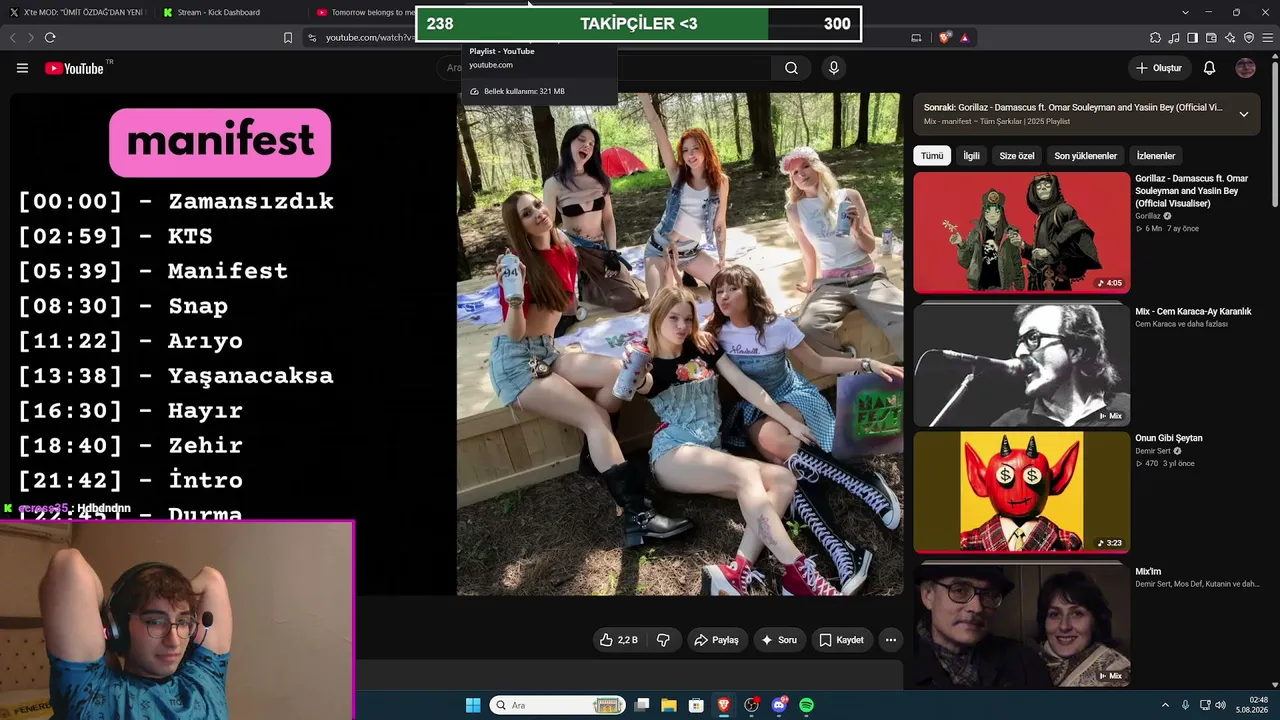Start voice search with the microphone icon
The image size is (1280, 720).
click(833, 68)
